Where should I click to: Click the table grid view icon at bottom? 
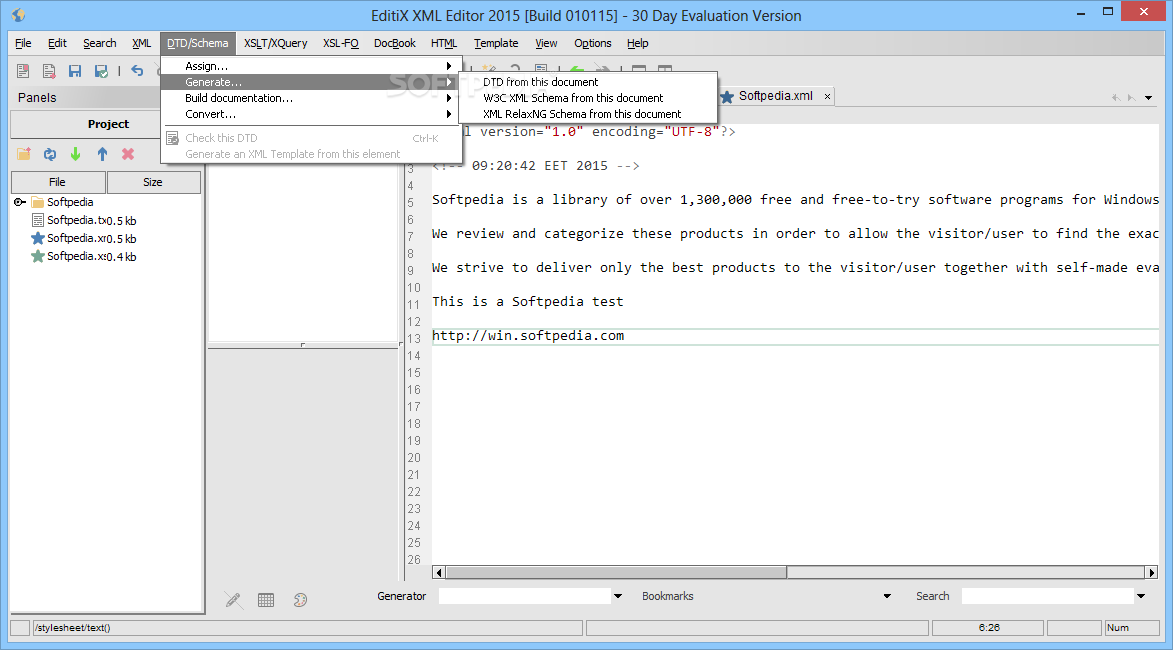point(266,600)
